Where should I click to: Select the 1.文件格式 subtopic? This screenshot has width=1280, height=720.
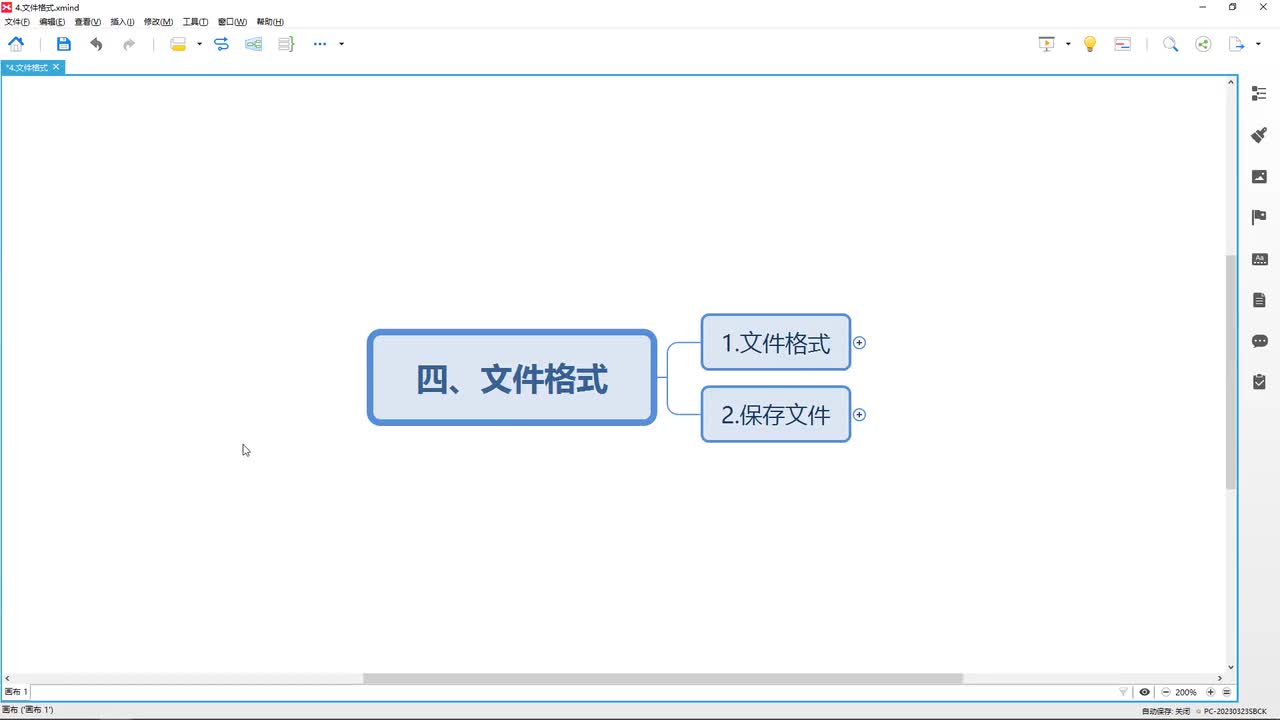point(776,343)
